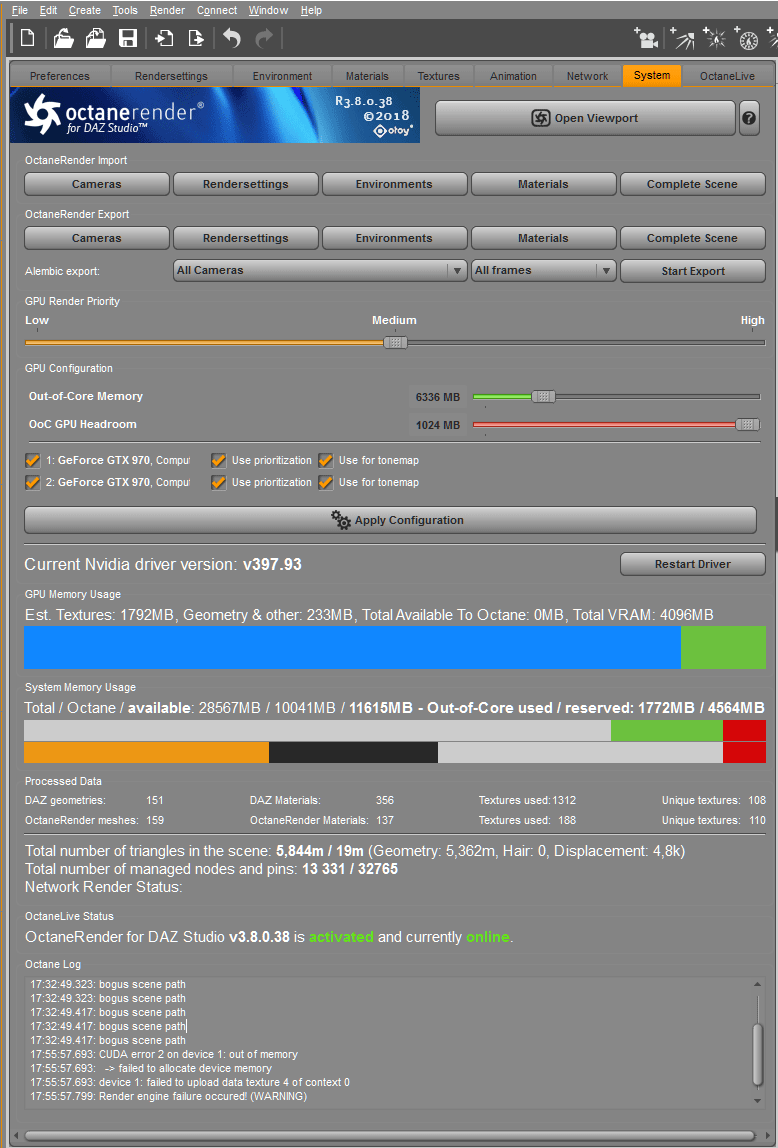
Task: Click the Apply Configuration button
Action: click(390, 520)
